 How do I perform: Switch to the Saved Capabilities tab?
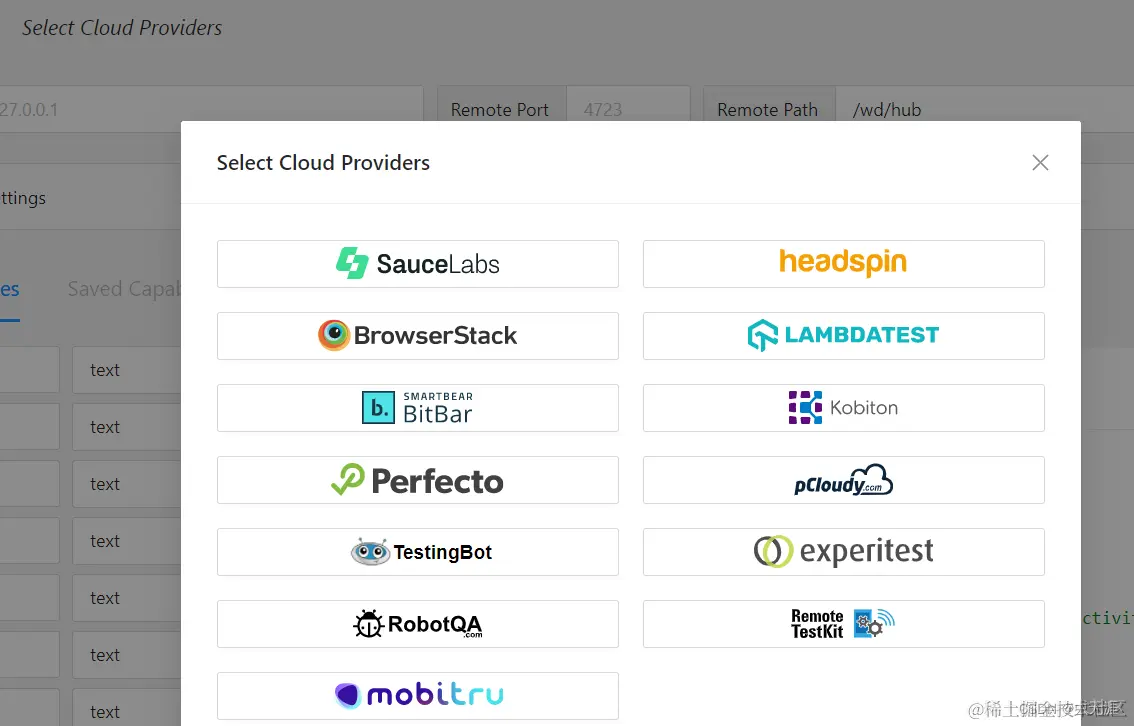(x=124, y=289)
